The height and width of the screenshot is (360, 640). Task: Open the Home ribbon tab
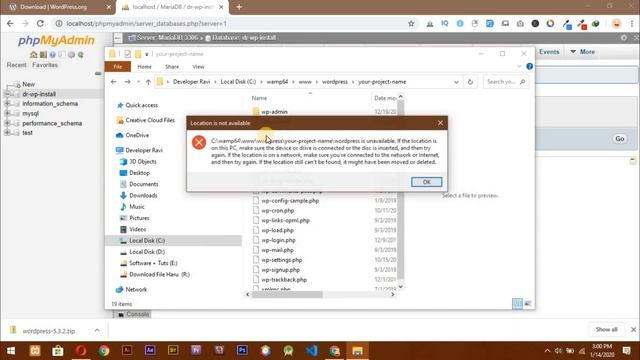coord(144,67)
